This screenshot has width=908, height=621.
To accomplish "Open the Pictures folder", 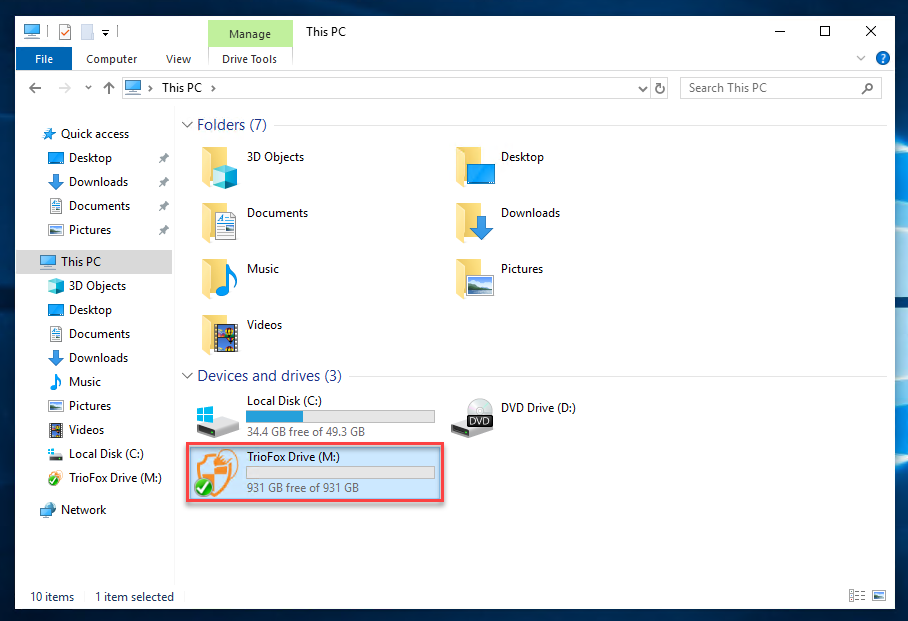I will click(x=520, y=268).
